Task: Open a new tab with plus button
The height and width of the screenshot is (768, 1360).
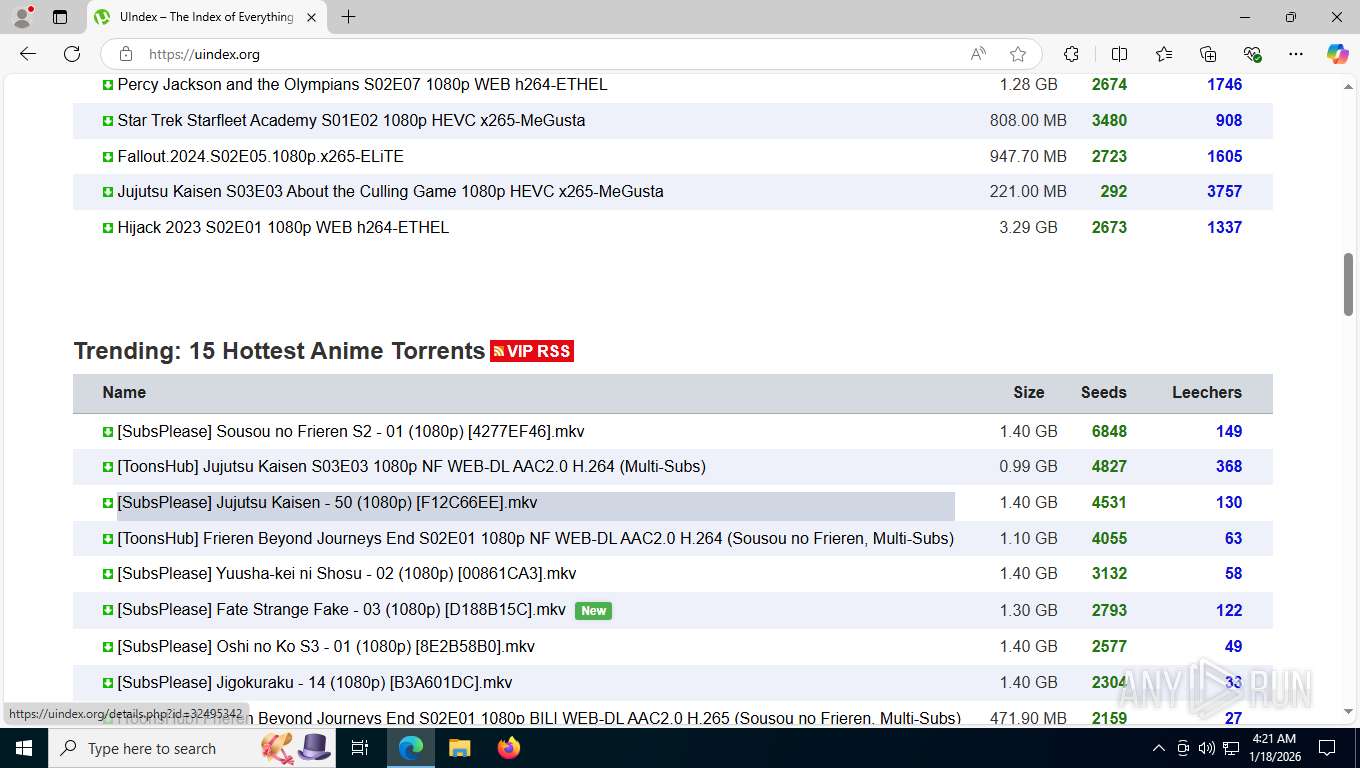Action: pyautogui.click(x=348, y=17)
